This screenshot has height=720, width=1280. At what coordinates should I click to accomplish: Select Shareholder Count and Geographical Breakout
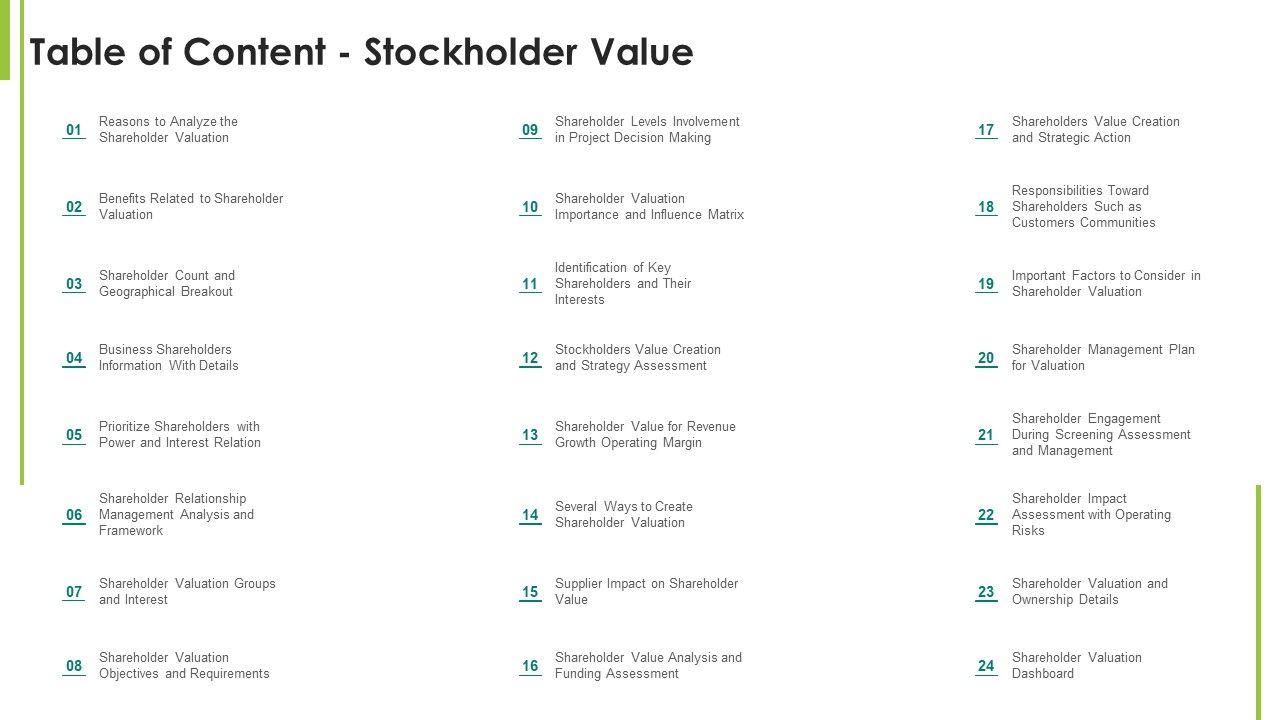[166, 283]
